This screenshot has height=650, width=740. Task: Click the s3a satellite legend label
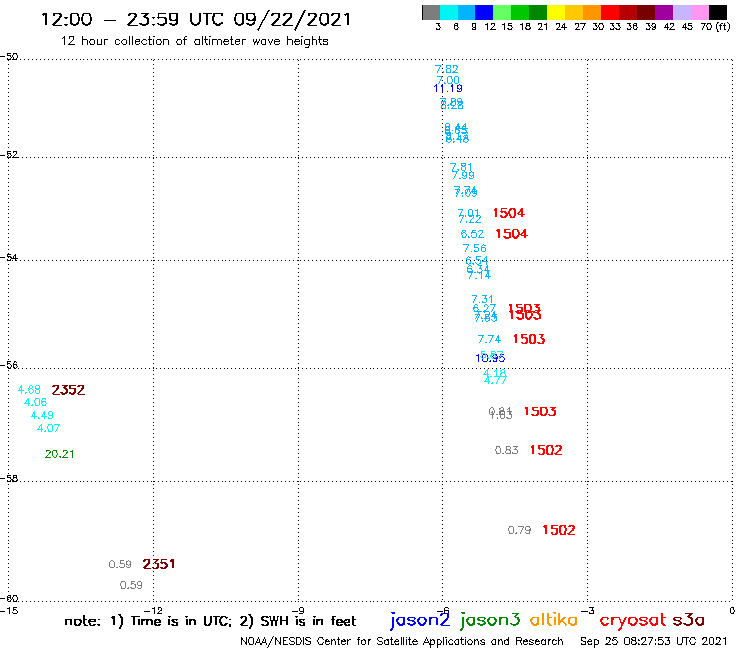688,620
